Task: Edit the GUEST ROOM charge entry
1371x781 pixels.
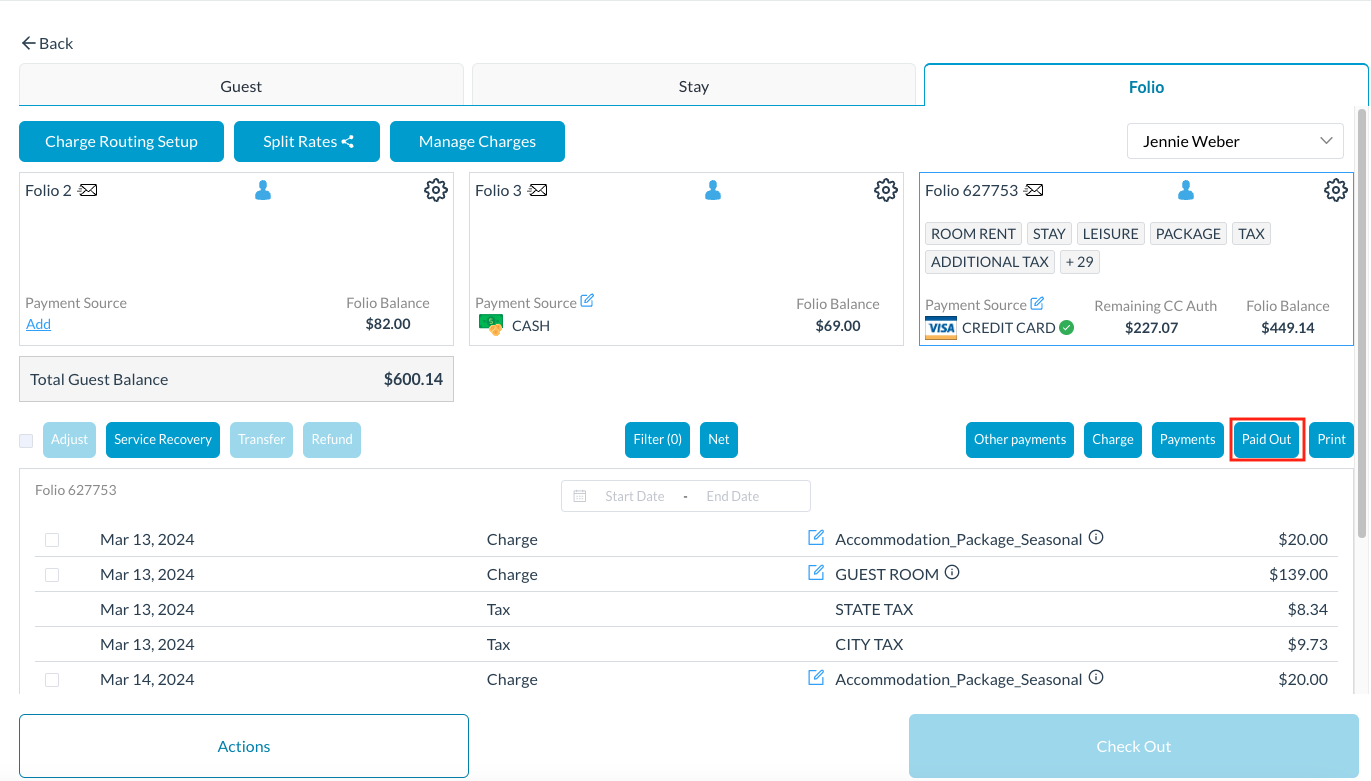Action: [x=816, y=573]
